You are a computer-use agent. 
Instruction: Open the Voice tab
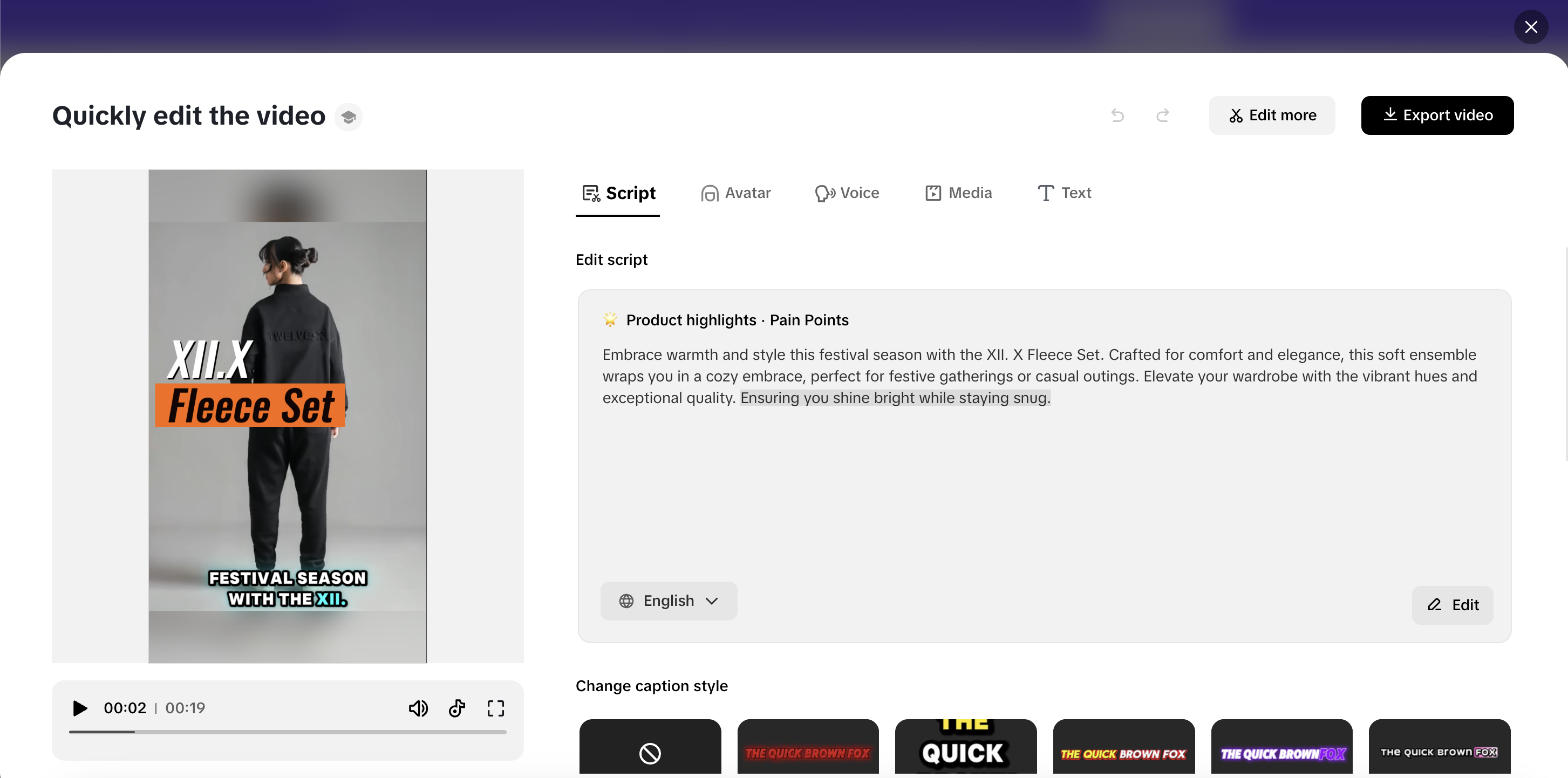tap(847, 193)
